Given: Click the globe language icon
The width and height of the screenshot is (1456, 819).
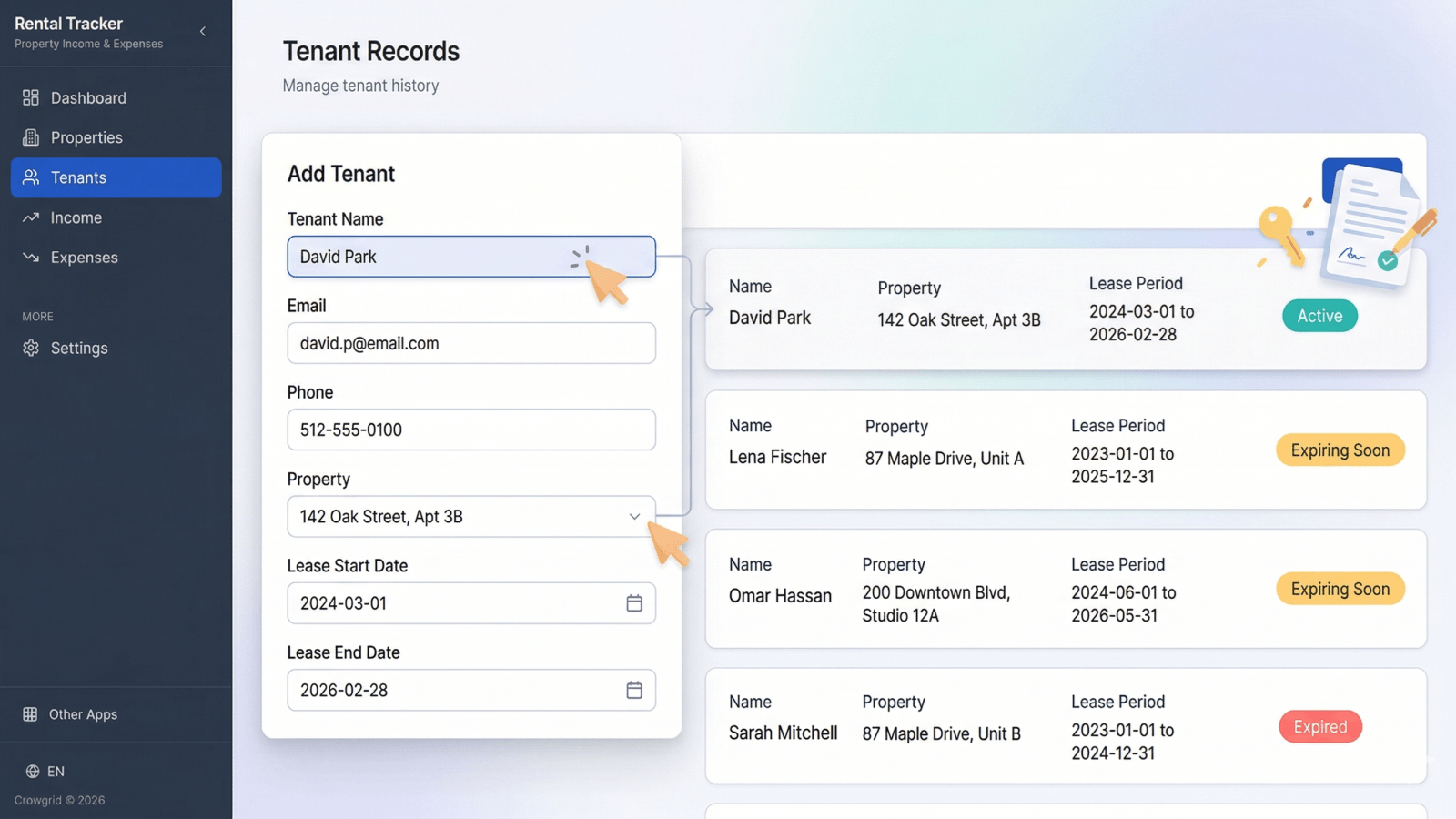Looking at the screenshot, I should coord(33,772).
